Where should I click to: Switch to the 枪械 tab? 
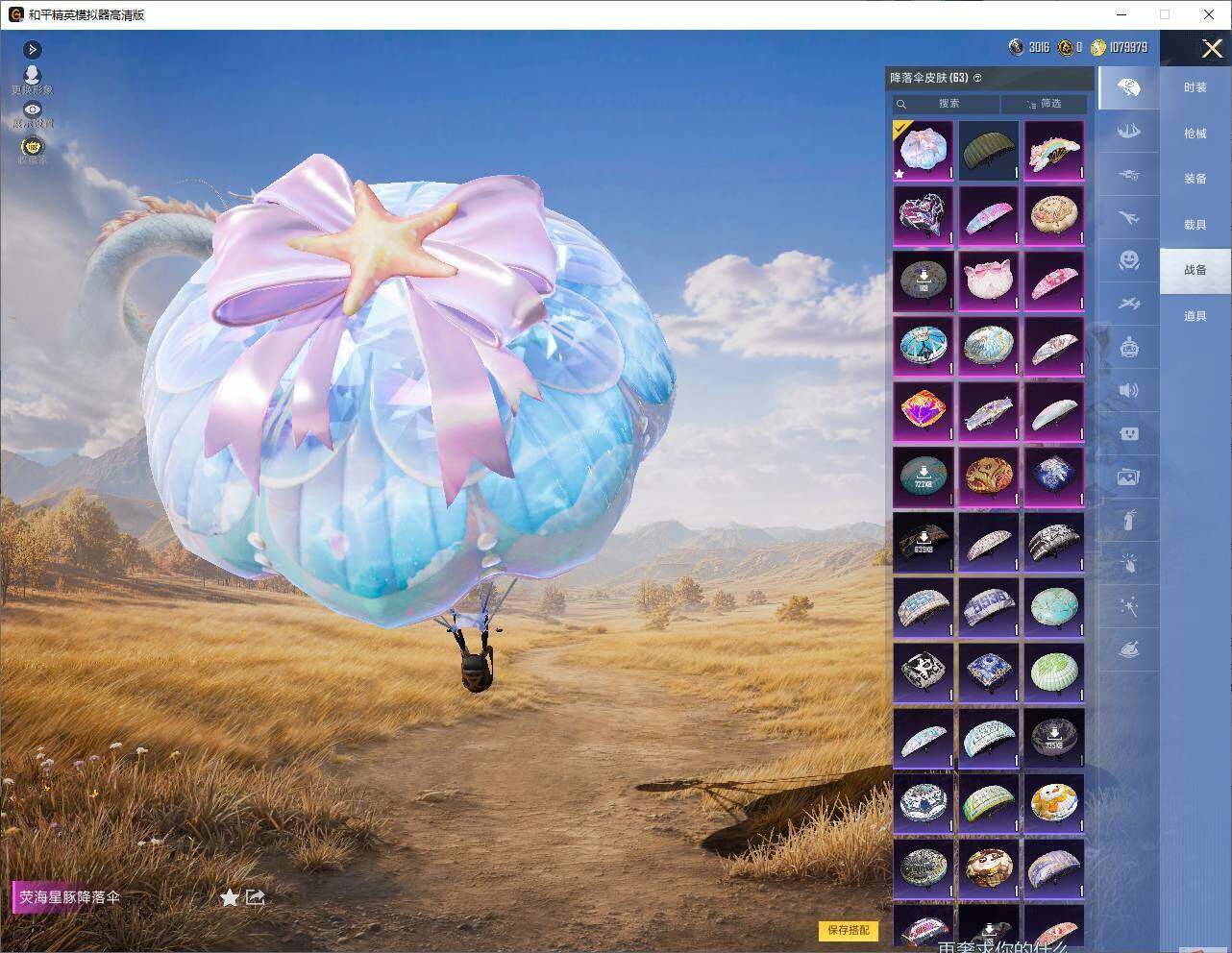(x=1195, y=134)
